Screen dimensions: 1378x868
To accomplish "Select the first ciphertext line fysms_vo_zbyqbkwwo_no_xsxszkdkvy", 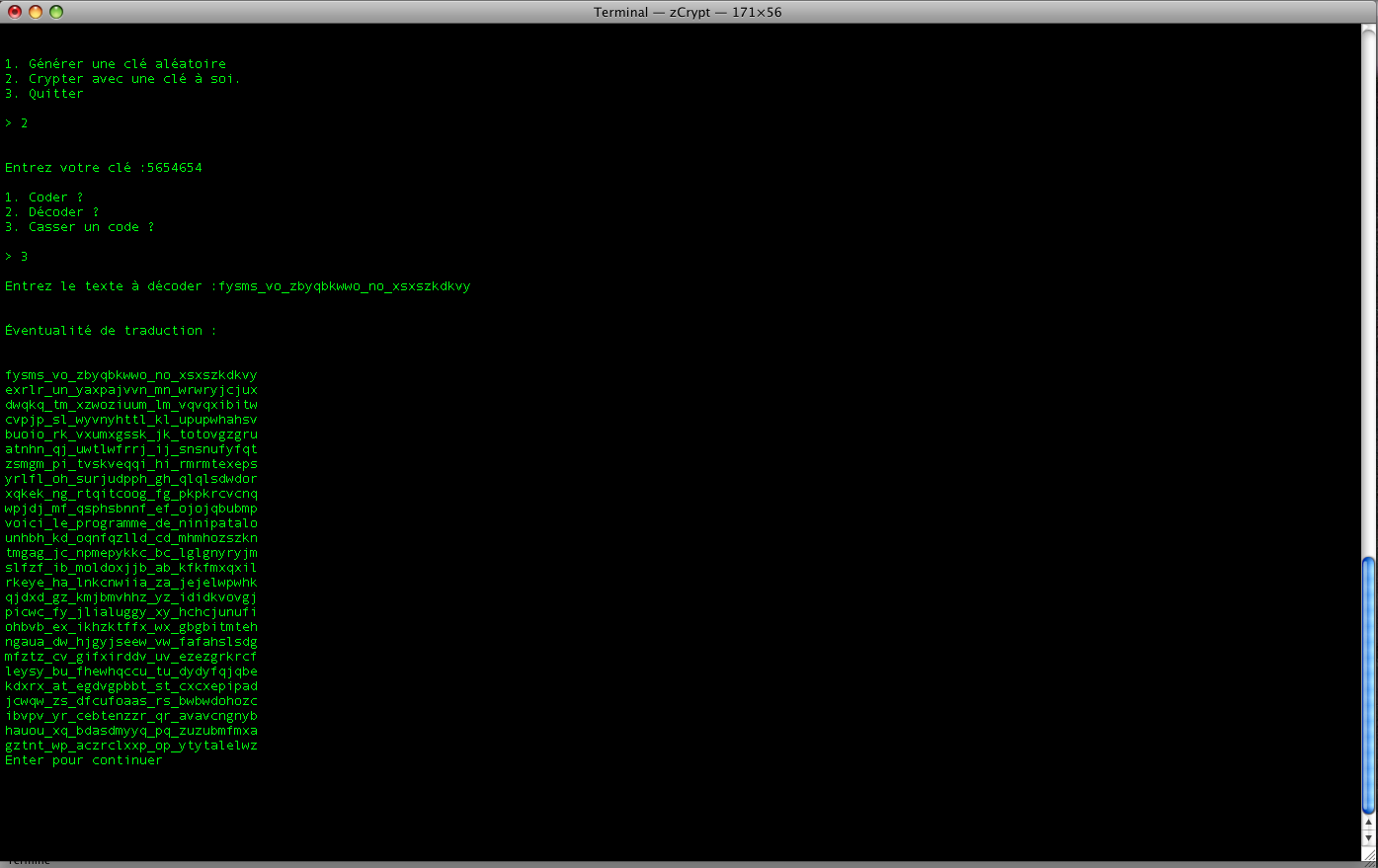I will pos(129,374).
